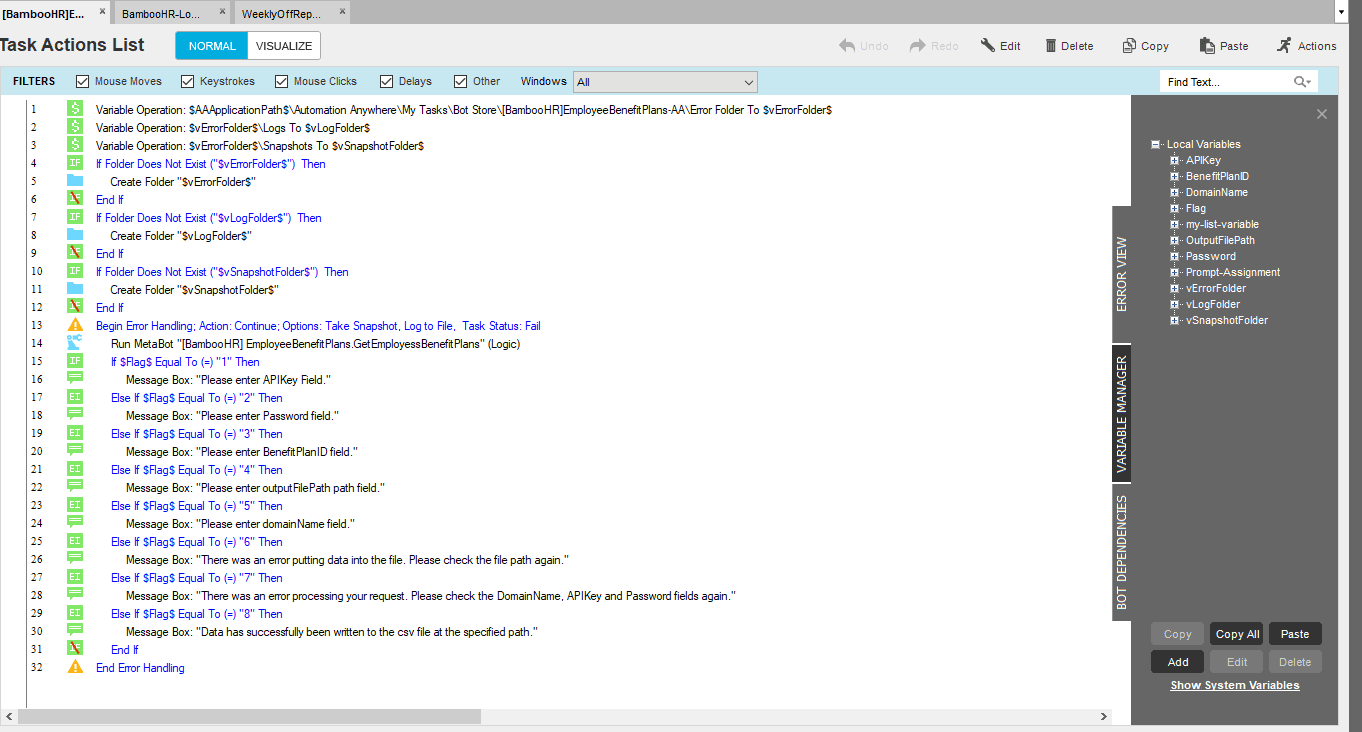The width and height of the screenshot is (1362, 732).
Task: Click the Add variable button
Action: [1178, 662]
